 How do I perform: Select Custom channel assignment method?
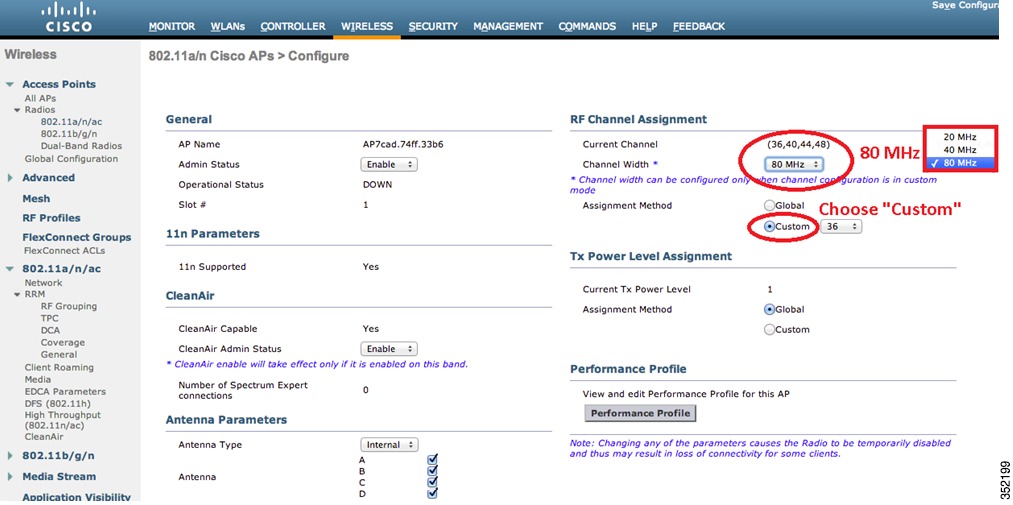click(x=769, y=227)
